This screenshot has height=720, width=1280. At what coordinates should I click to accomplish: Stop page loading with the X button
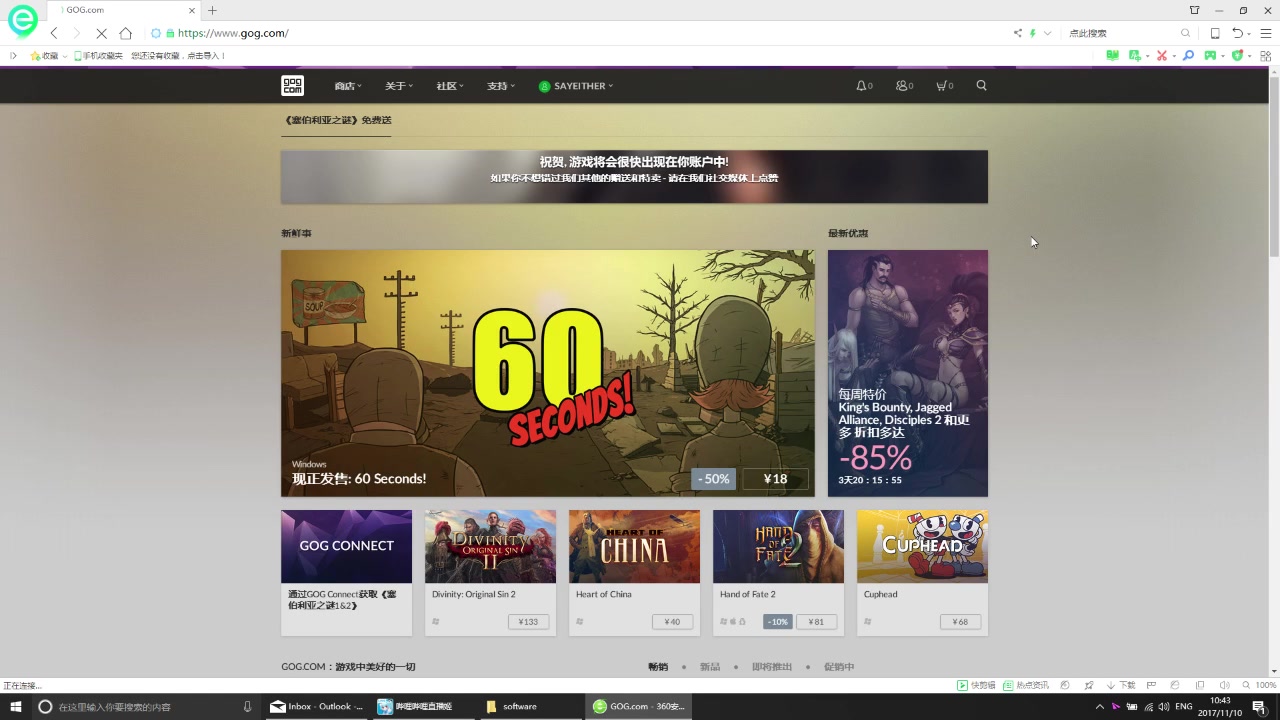click(101, 33)
